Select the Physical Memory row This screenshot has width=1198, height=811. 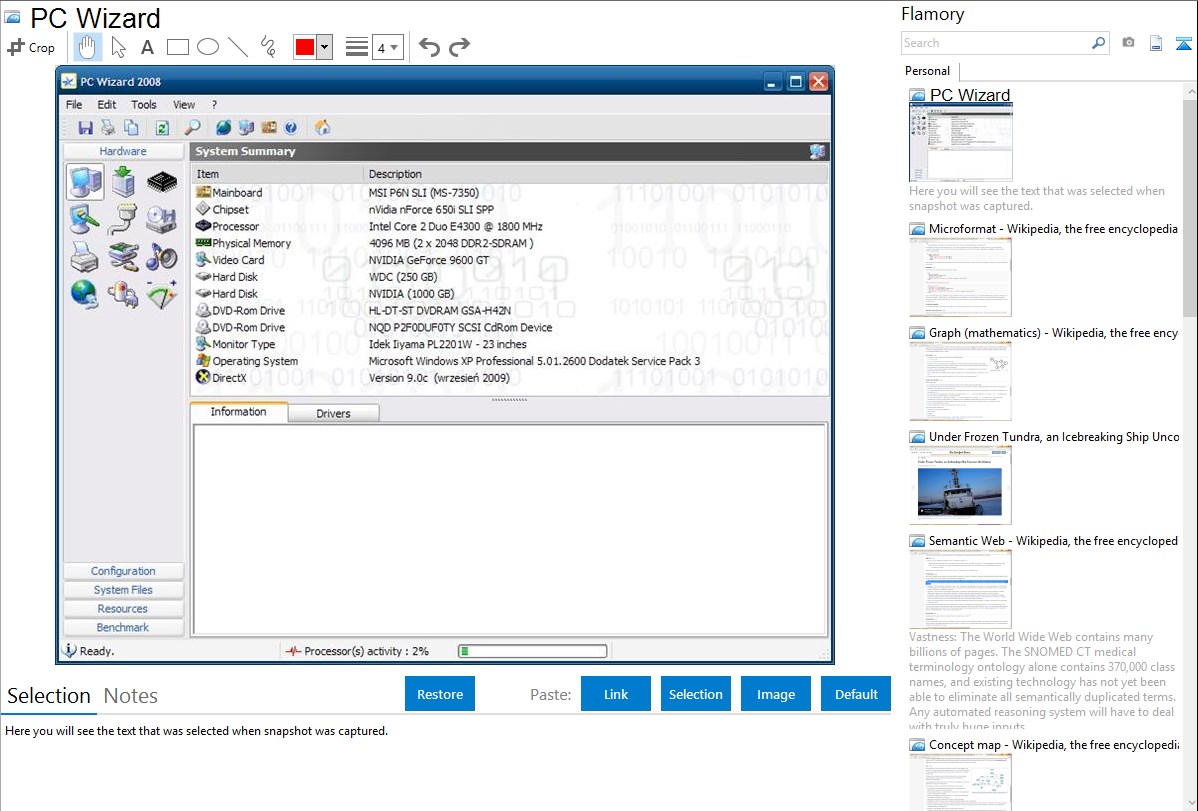(x=510, y=243)
